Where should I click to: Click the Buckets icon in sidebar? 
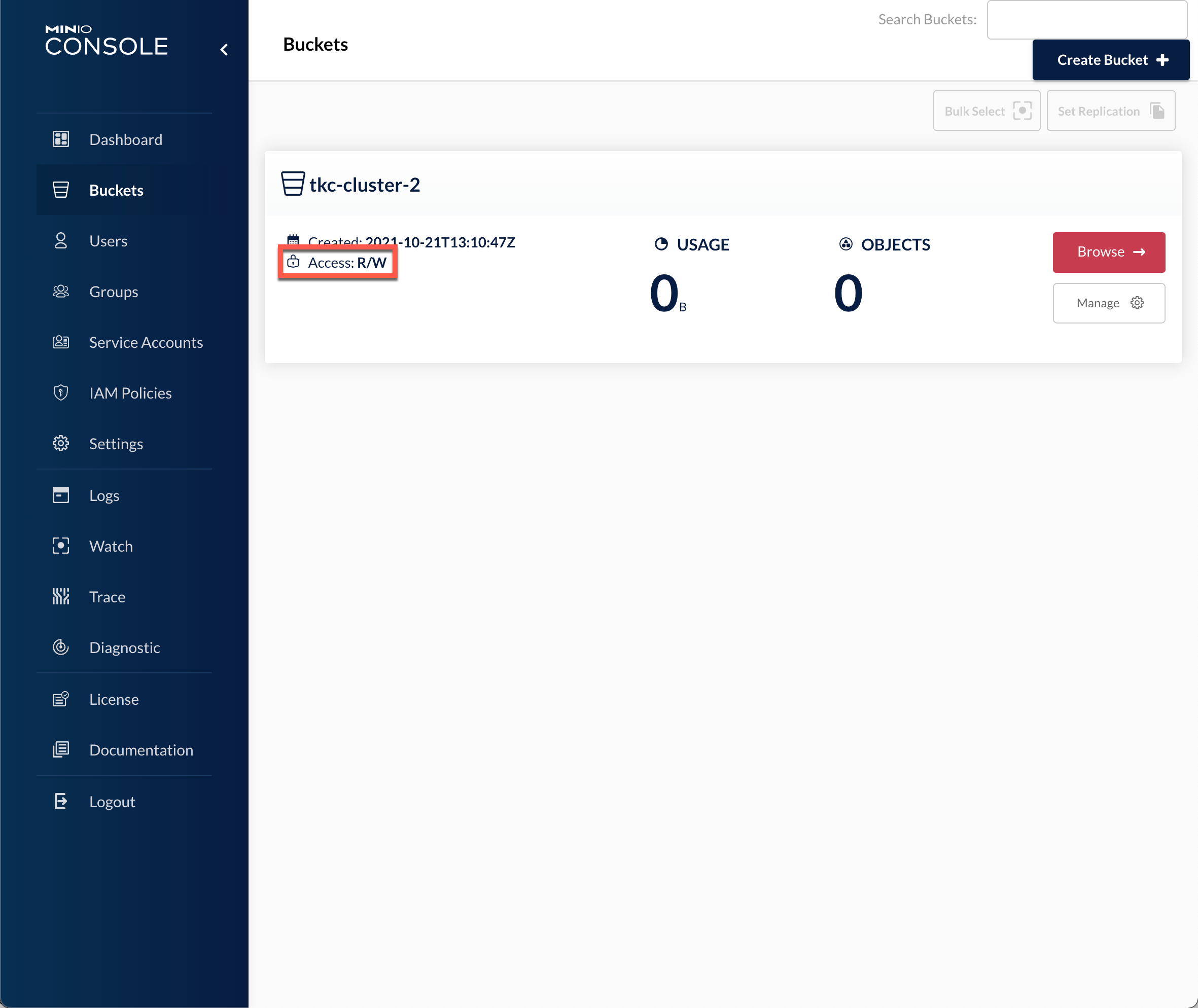coord(61,190)
